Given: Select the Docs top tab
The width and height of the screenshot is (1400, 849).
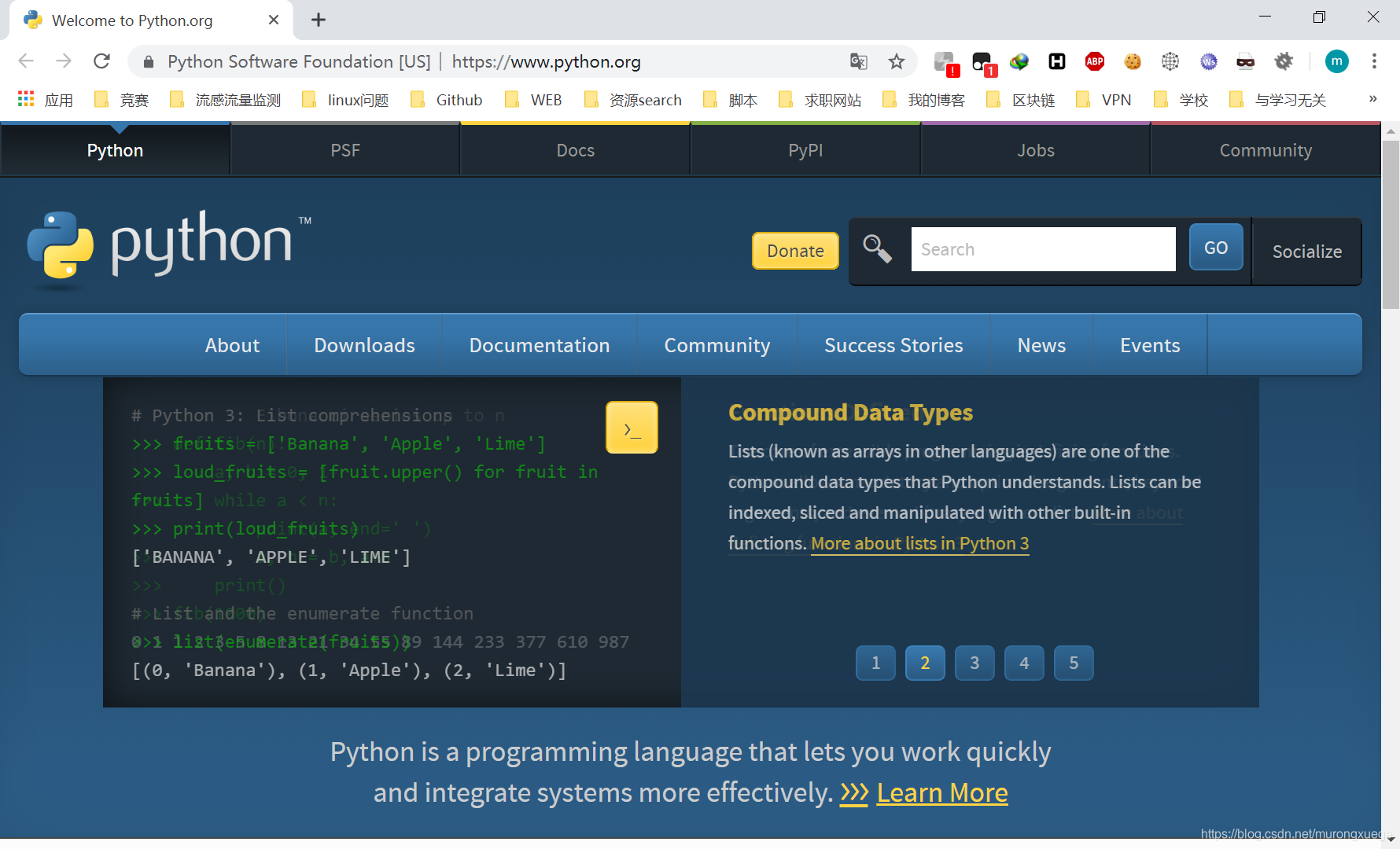Looking at the screenshot, I should coord(575,150).
